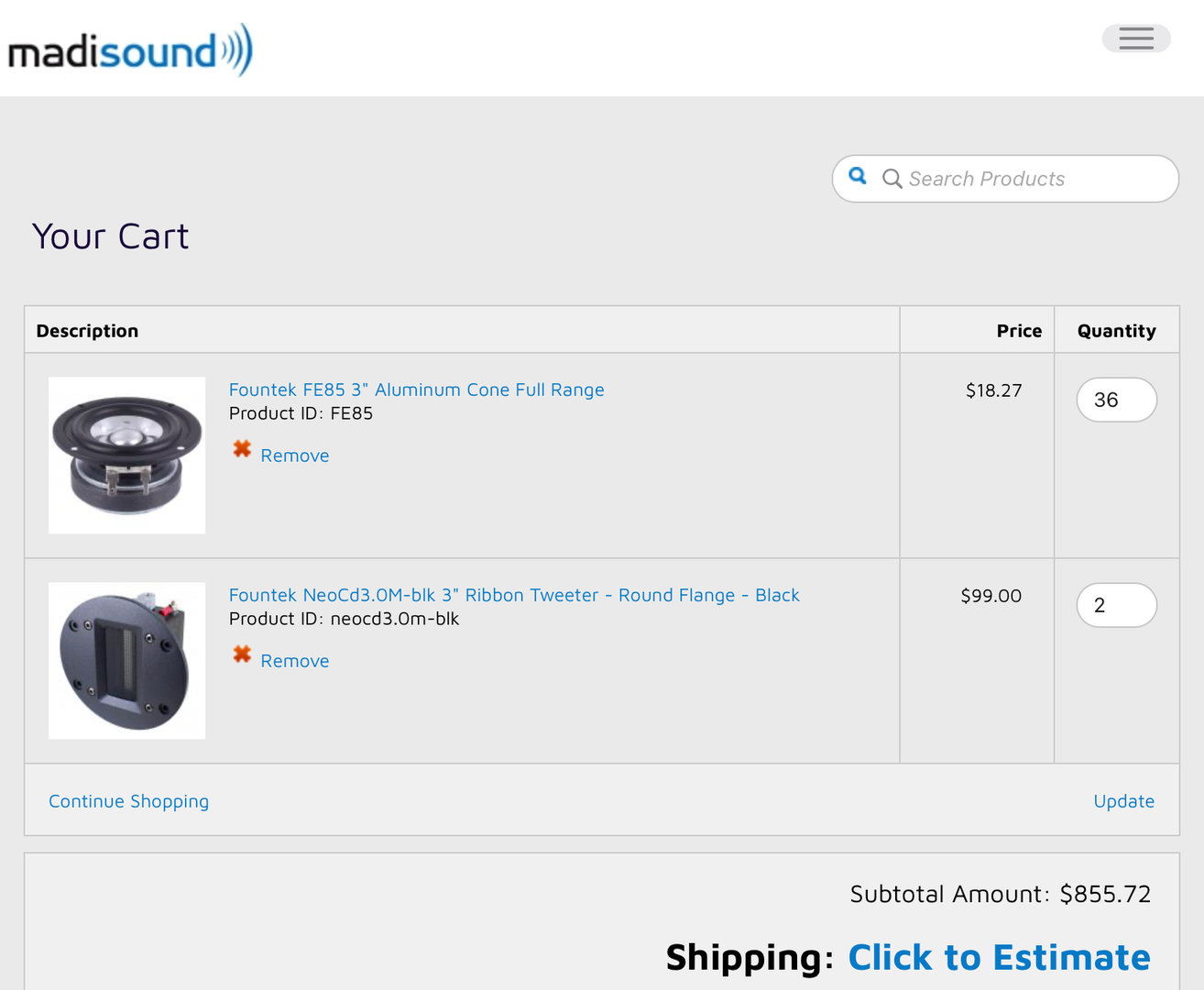This screenshot has width=1204, height=990.
Task: Remove the NeoCd3.0M-blk tweeter from cart
Action: [x=294, y=661]
